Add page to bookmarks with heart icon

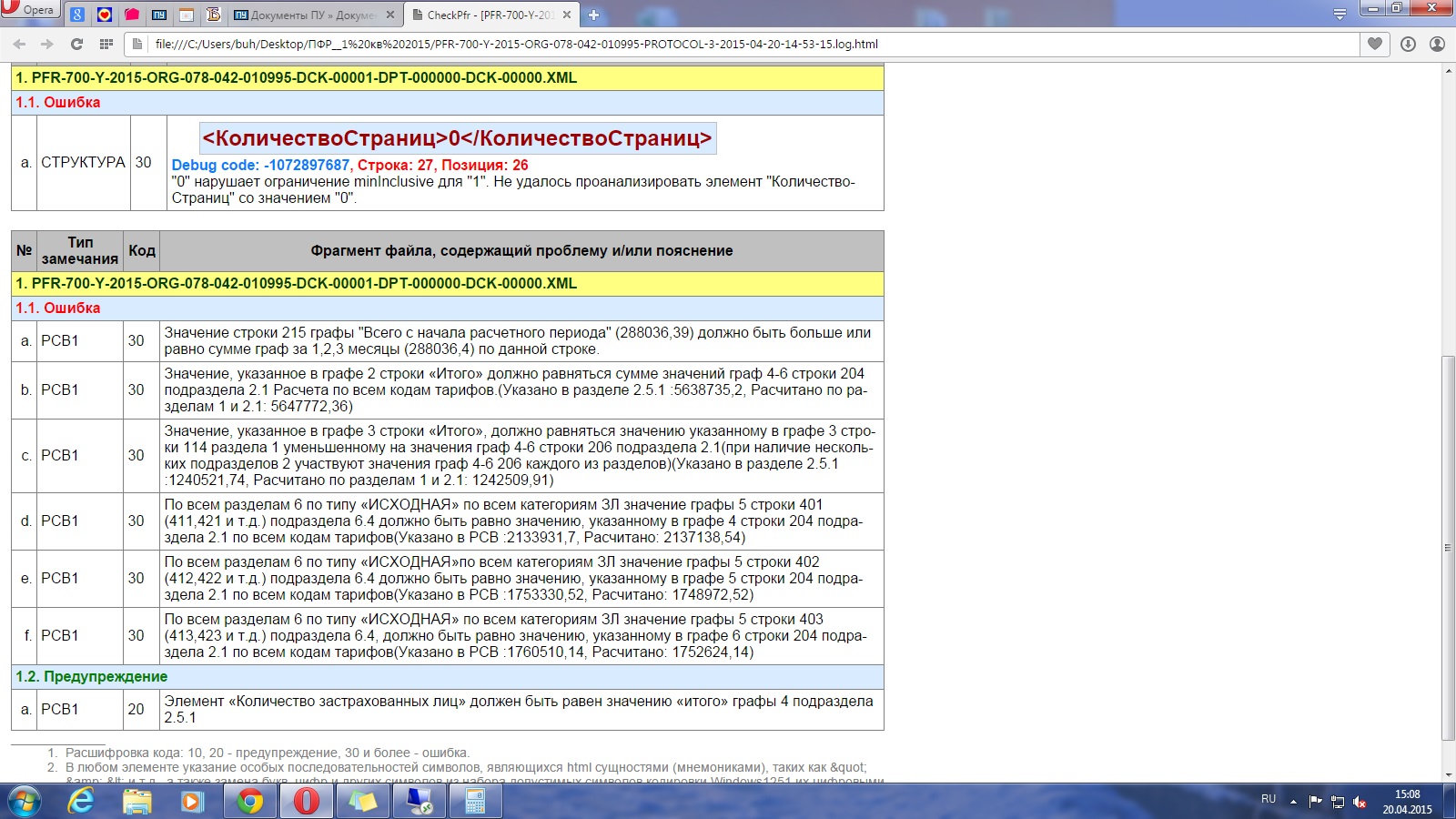(1375, 44)
